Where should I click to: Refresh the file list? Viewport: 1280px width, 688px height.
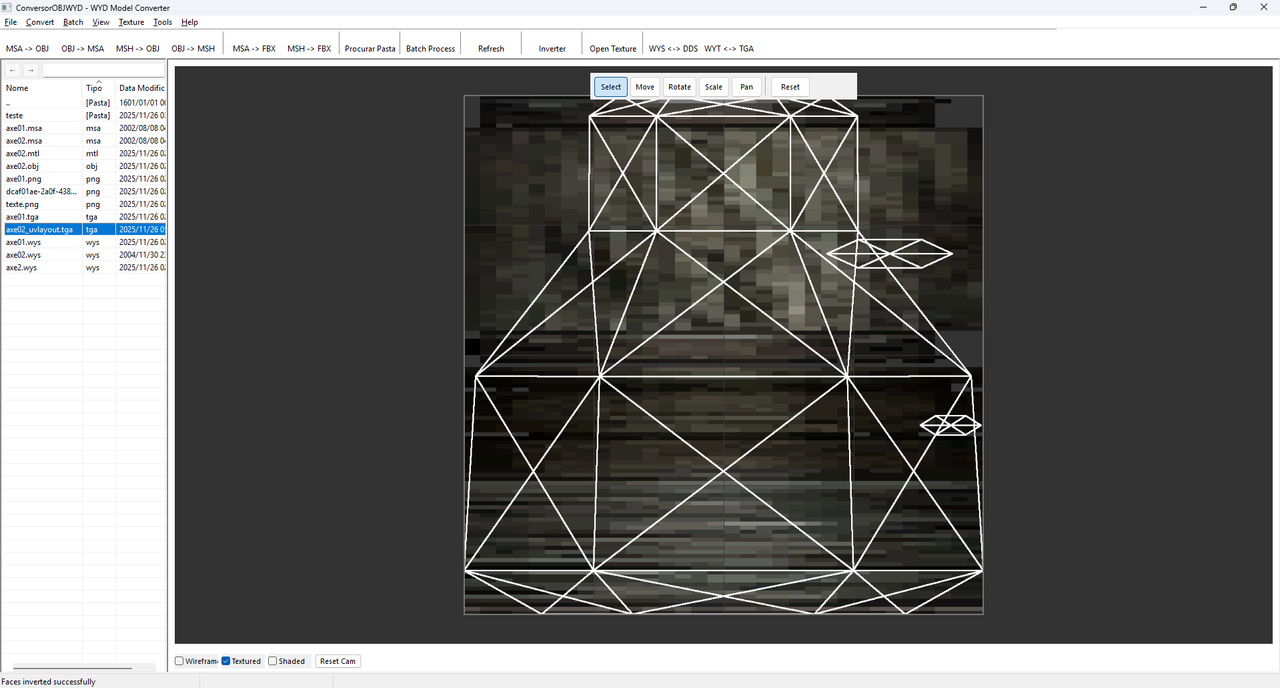coord(491,48)
